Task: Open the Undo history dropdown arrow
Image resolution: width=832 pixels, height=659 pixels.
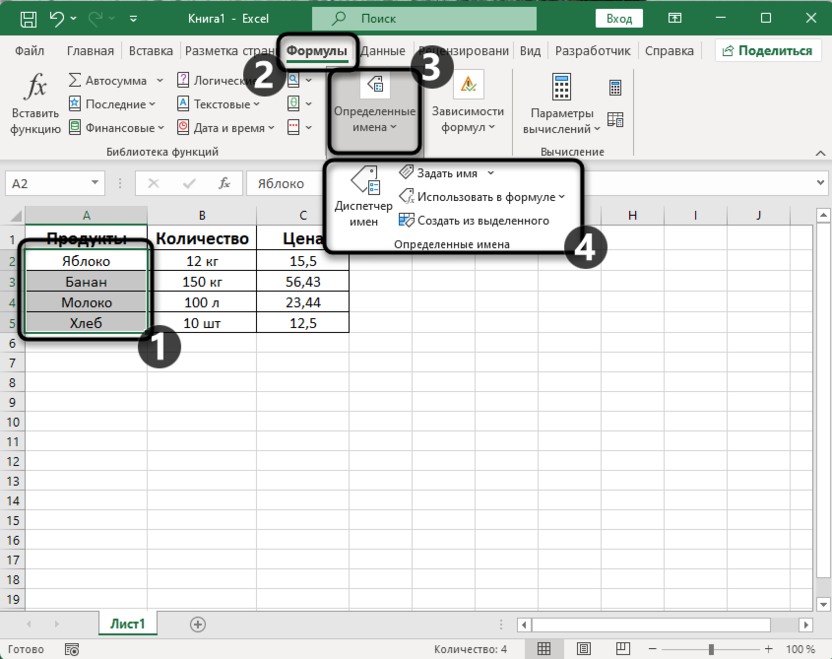Action: pos(73,19)
